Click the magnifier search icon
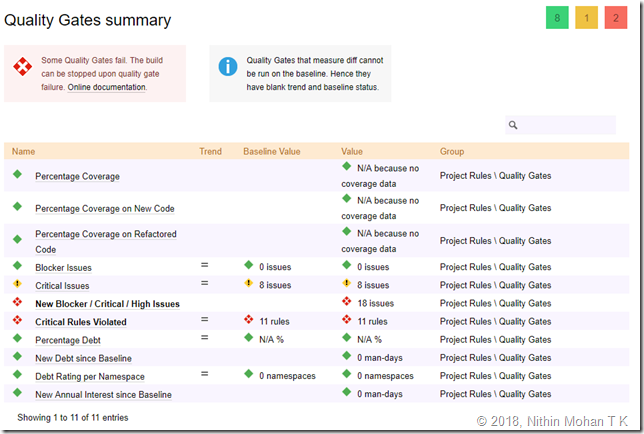The height and width of the screenshot is (434, 644). 513,125
